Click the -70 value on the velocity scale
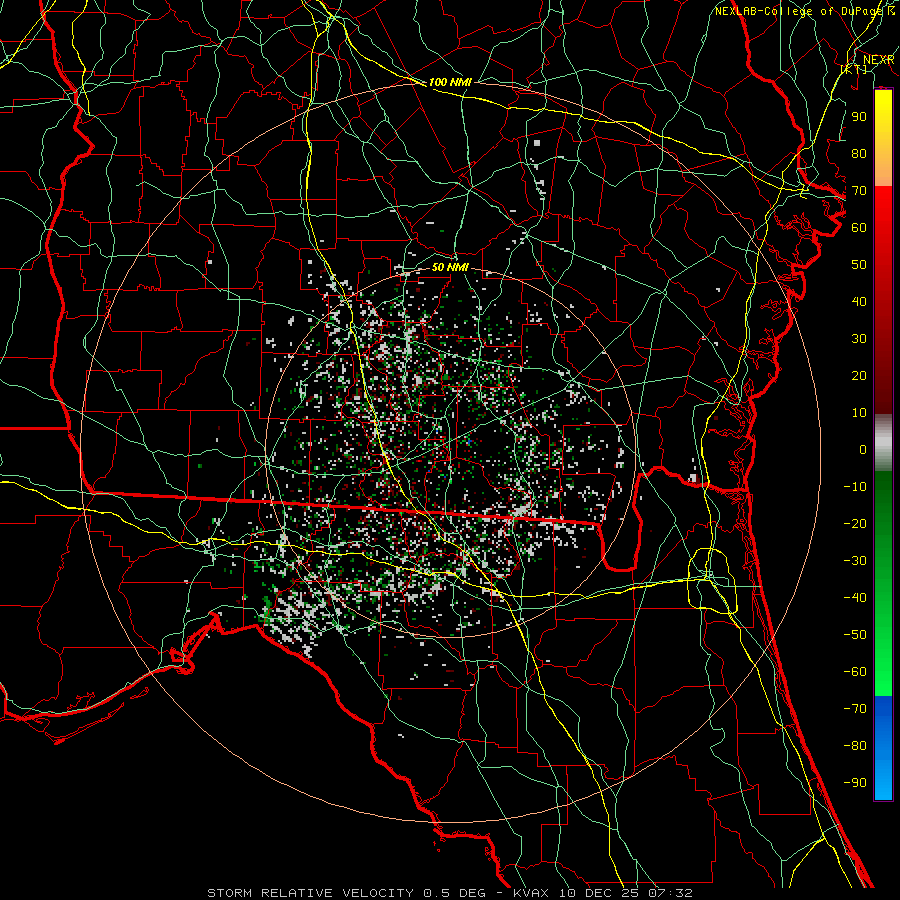Viewport: 900px width, 900px height. [855, 709]
